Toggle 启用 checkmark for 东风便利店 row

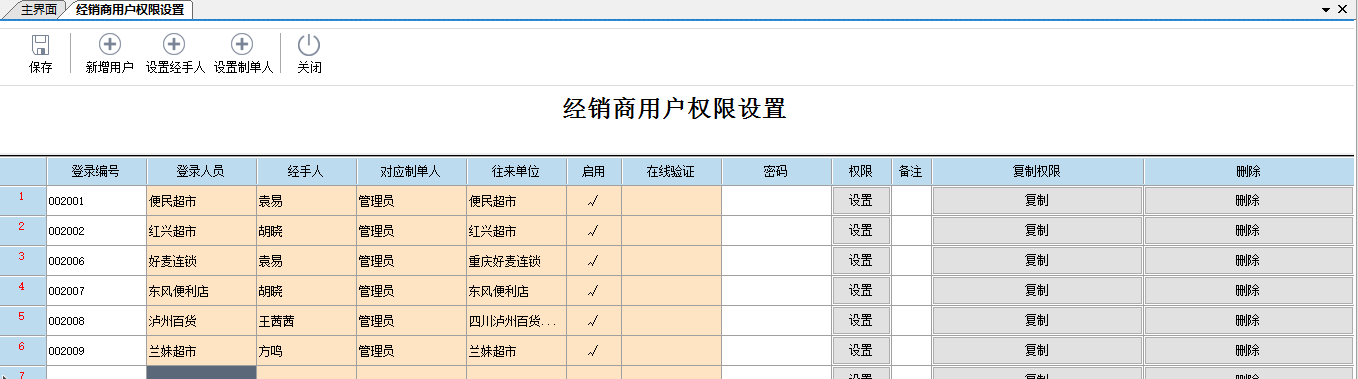[594, 291]
